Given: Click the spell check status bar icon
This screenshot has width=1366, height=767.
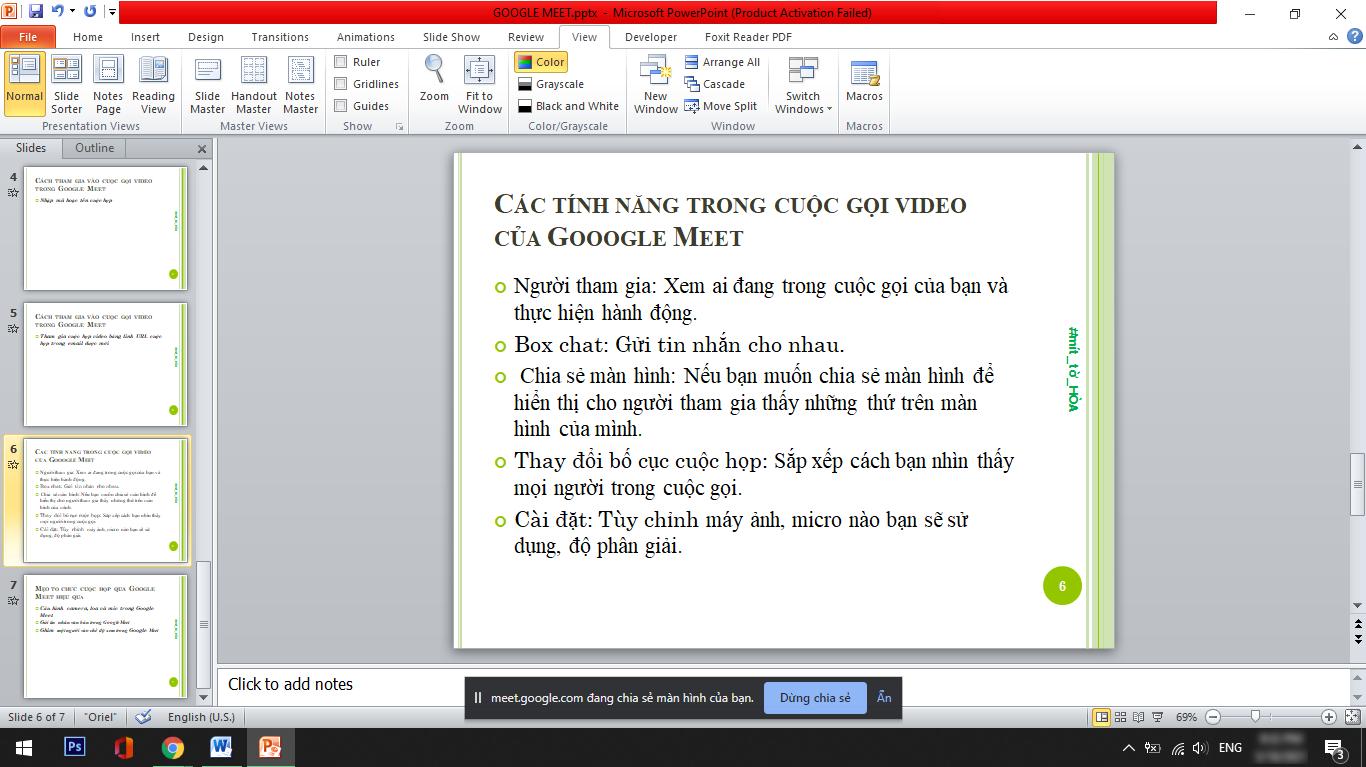Looking at the screenshot, I should point(143,717).
